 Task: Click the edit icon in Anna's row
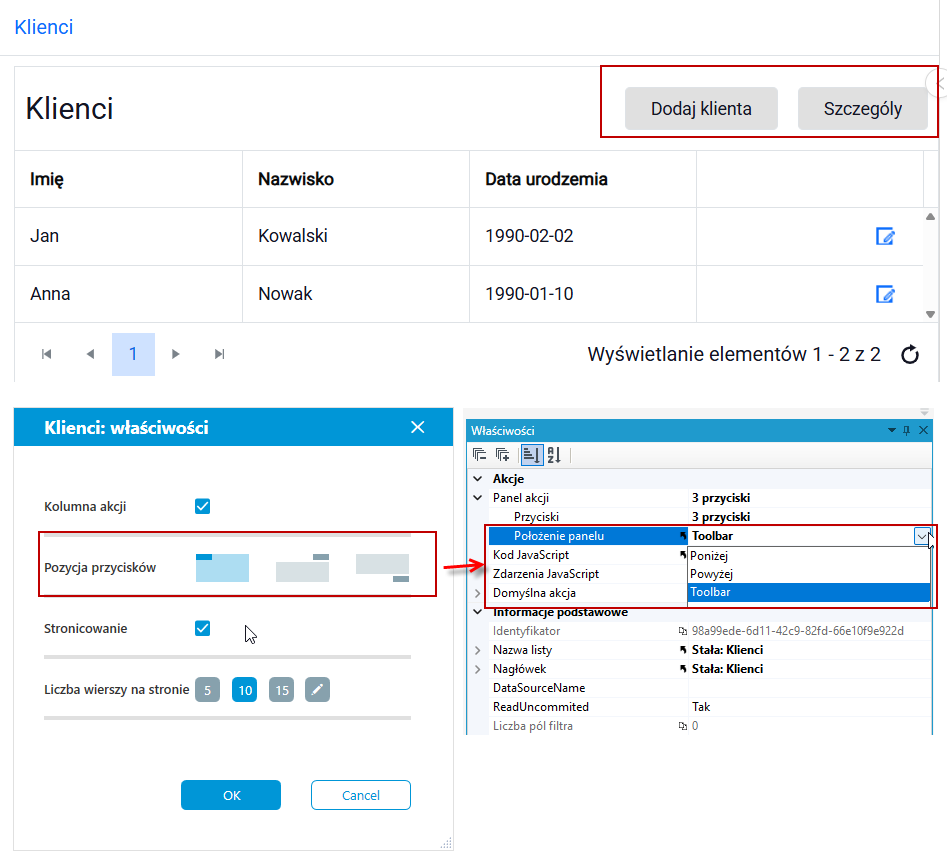click(885, 294)
